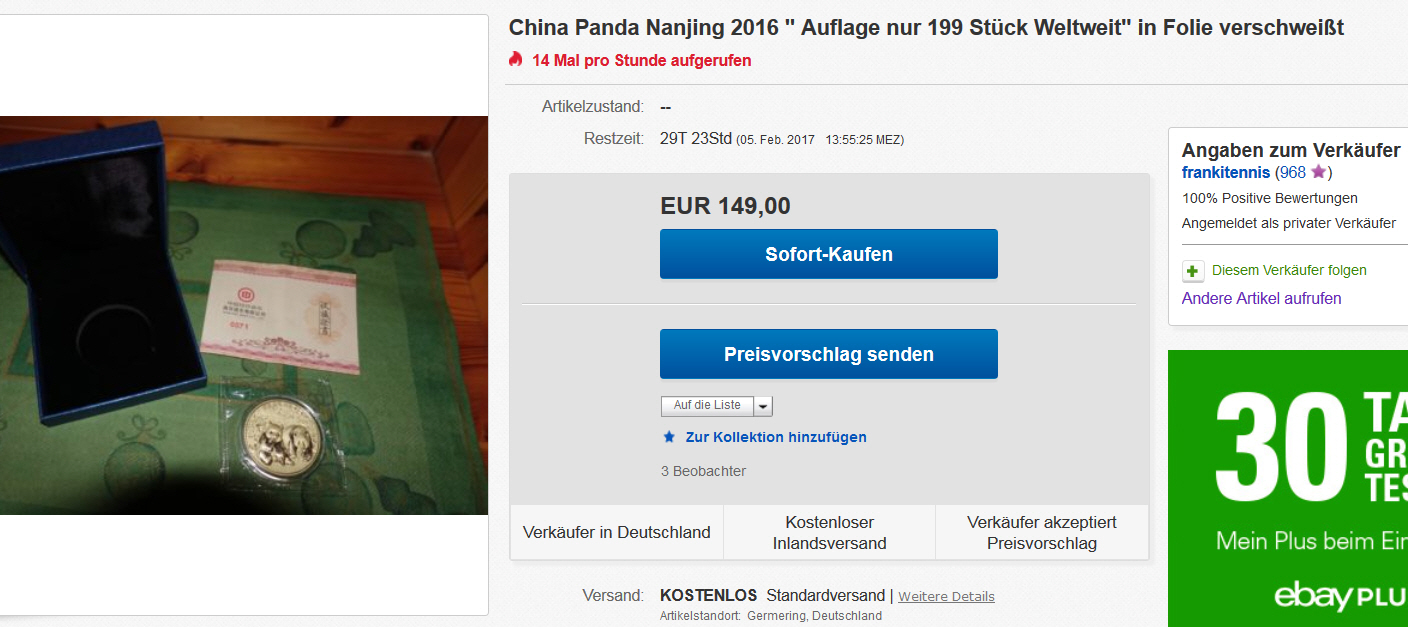Open Weitere Details shipping link
The image size is (1408, 627).
(946, 596)
